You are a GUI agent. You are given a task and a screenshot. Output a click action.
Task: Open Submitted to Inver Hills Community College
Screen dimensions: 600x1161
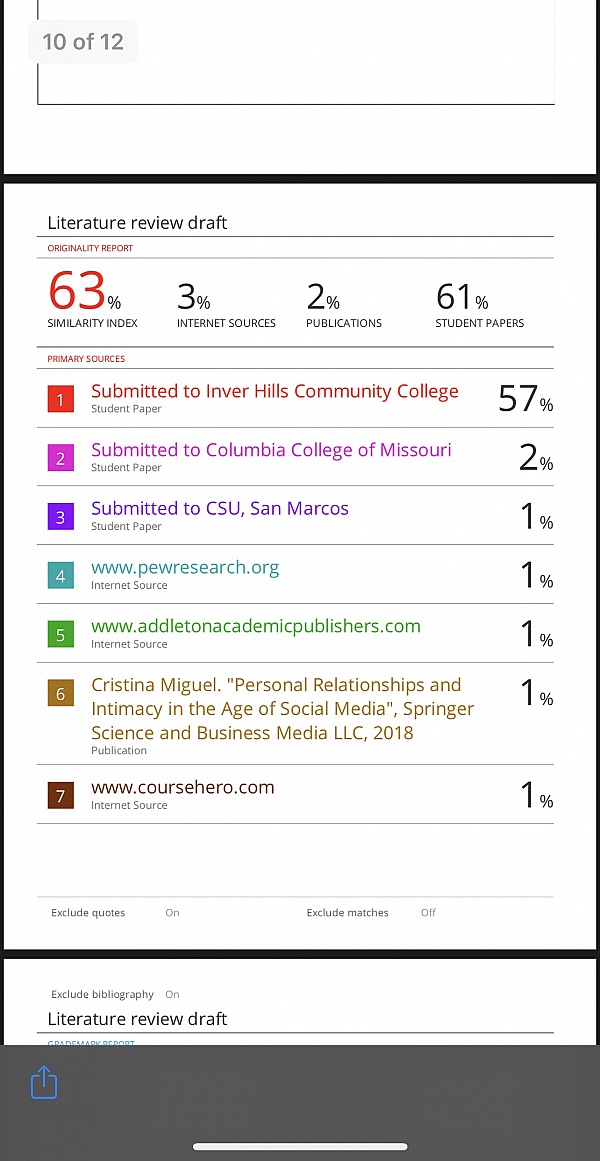click(x=274, y=392)
